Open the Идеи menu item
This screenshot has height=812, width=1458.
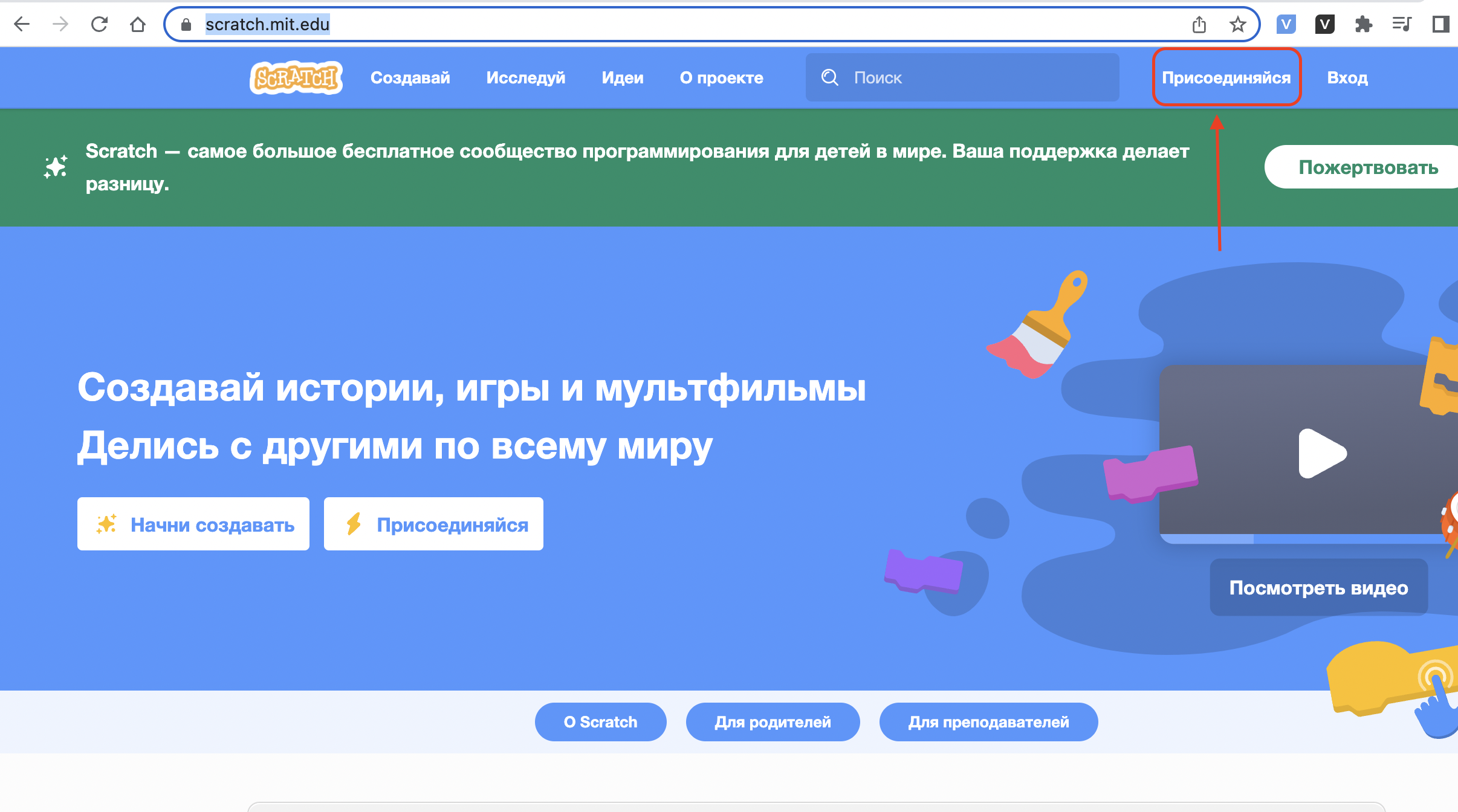click(623, 77)
